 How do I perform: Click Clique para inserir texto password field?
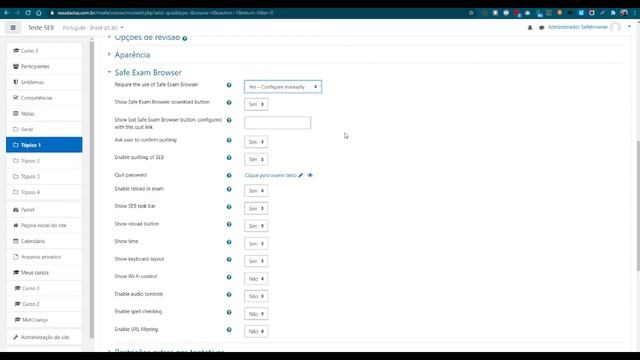coord(271,175)
